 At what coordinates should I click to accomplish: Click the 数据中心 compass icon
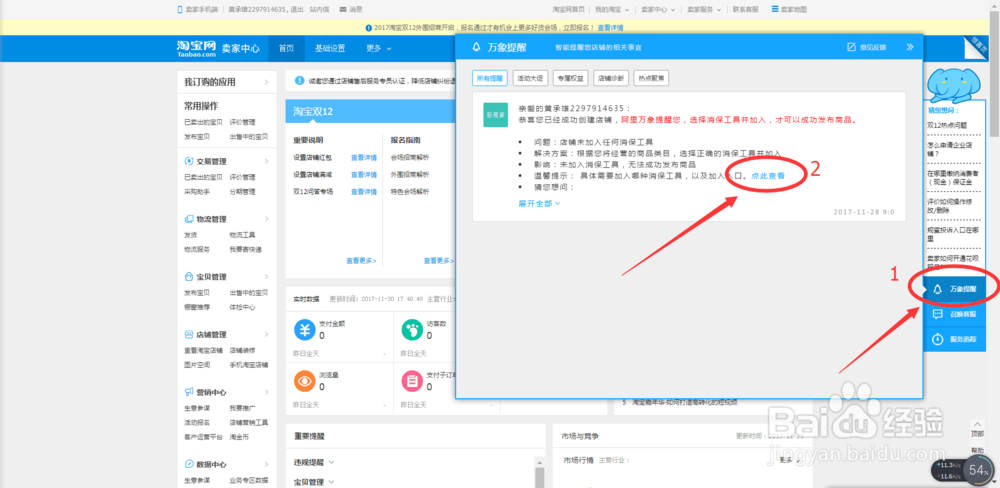point(189,464)
